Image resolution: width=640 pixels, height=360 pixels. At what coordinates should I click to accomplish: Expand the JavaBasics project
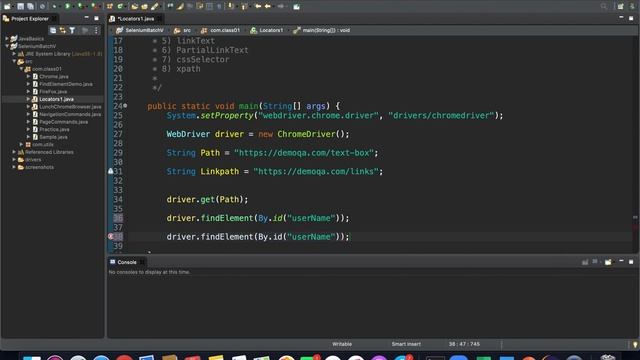7,38
